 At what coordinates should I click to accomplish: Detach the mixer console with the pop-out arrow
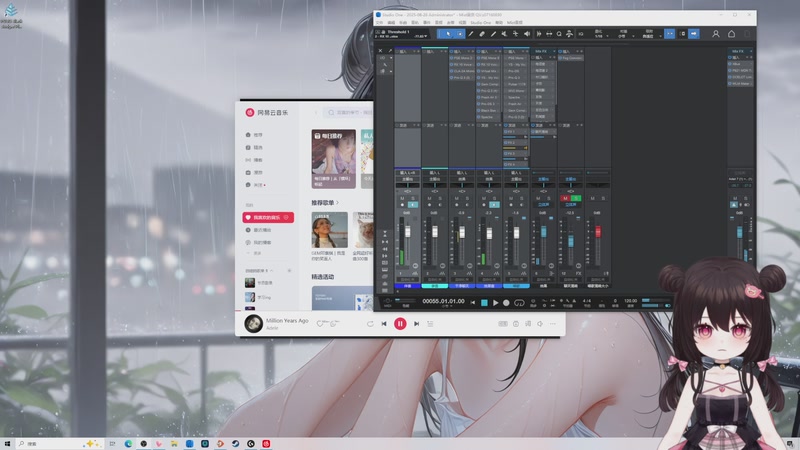point(390,51)
